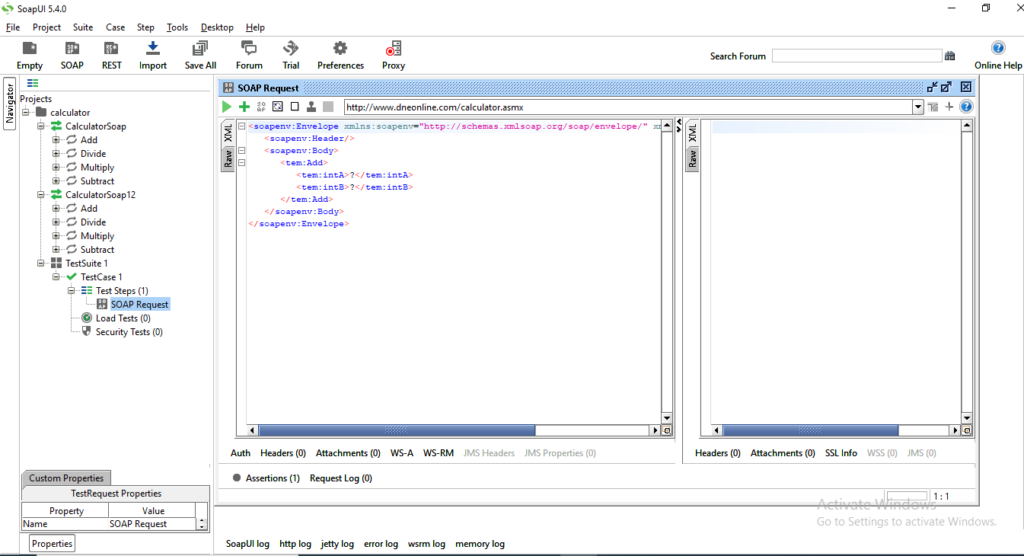Click the Import project icon
Viewport: 1024px width, 556px height.
click(x=152, y=49)
